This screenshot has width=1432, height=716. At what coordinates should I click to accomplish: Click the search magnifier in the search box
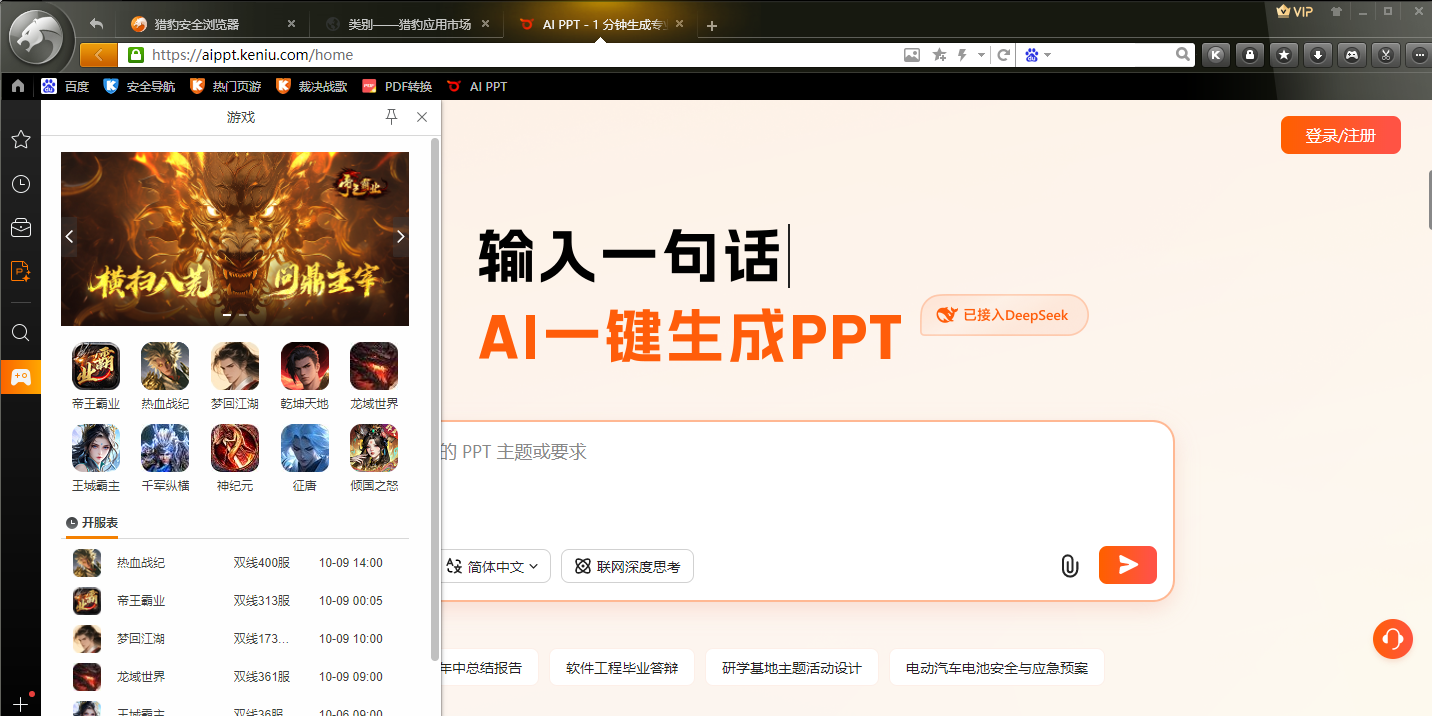pyautogui.click(x=1183, y=55)
